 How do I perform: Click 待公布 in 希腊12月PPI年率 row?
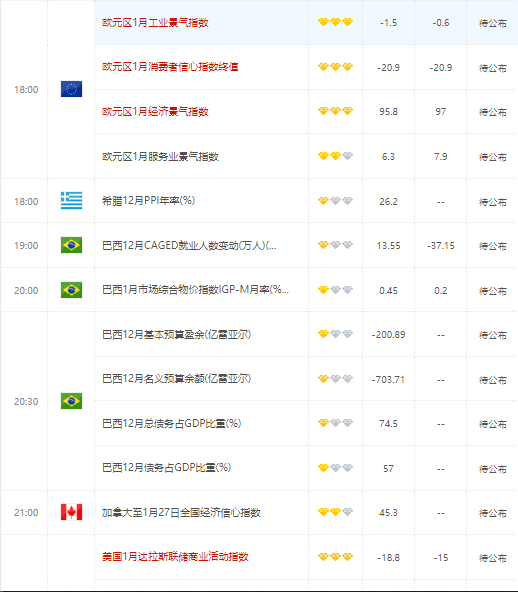[x=493, y=202]
